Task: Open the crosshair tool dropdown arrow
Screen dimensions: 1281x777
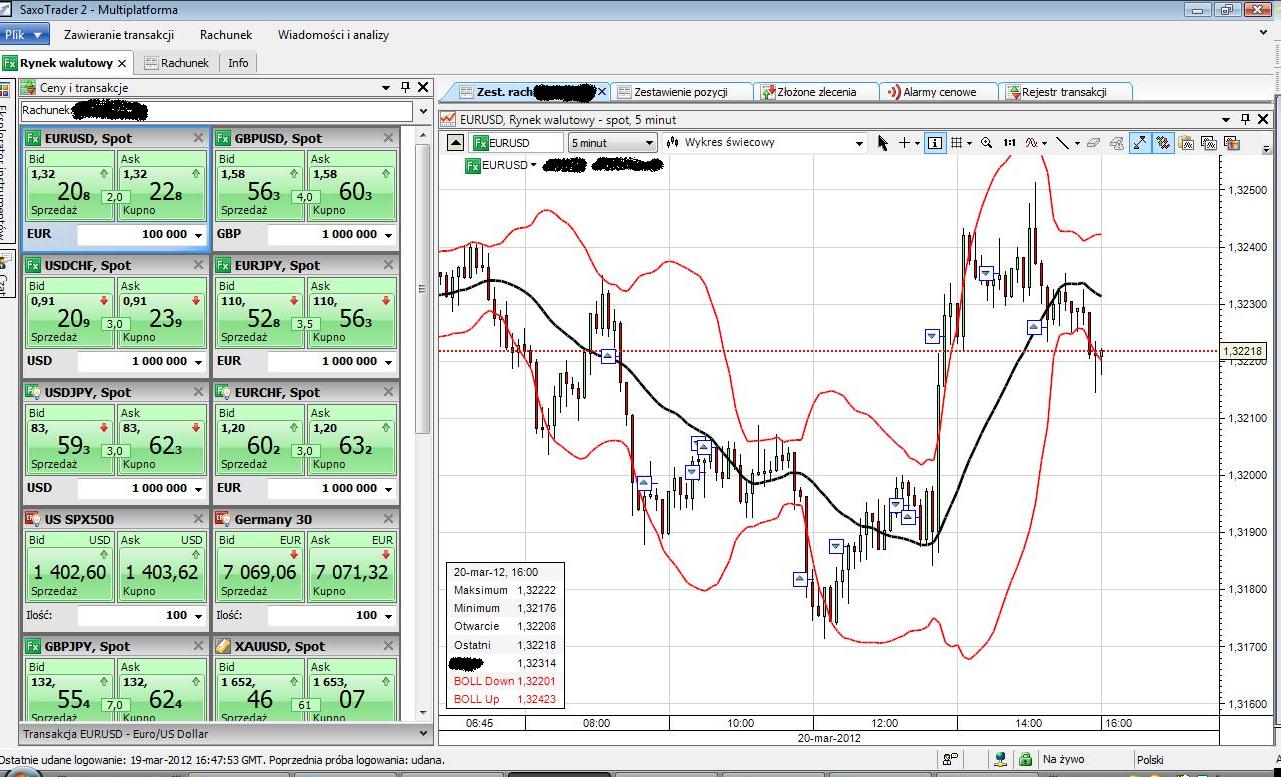Action: coord(918,143)
